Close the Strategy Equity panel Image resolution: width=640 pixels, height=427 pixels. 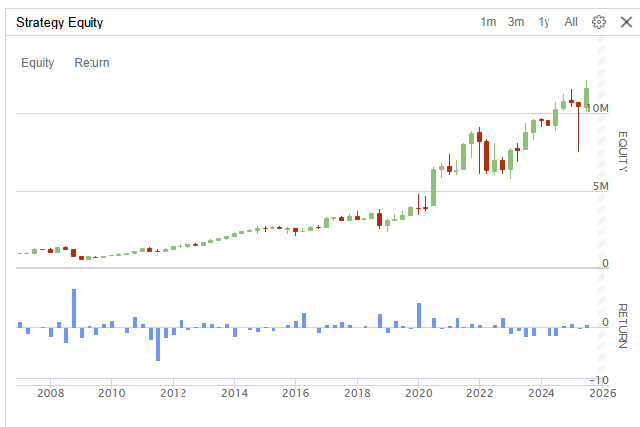625,22
